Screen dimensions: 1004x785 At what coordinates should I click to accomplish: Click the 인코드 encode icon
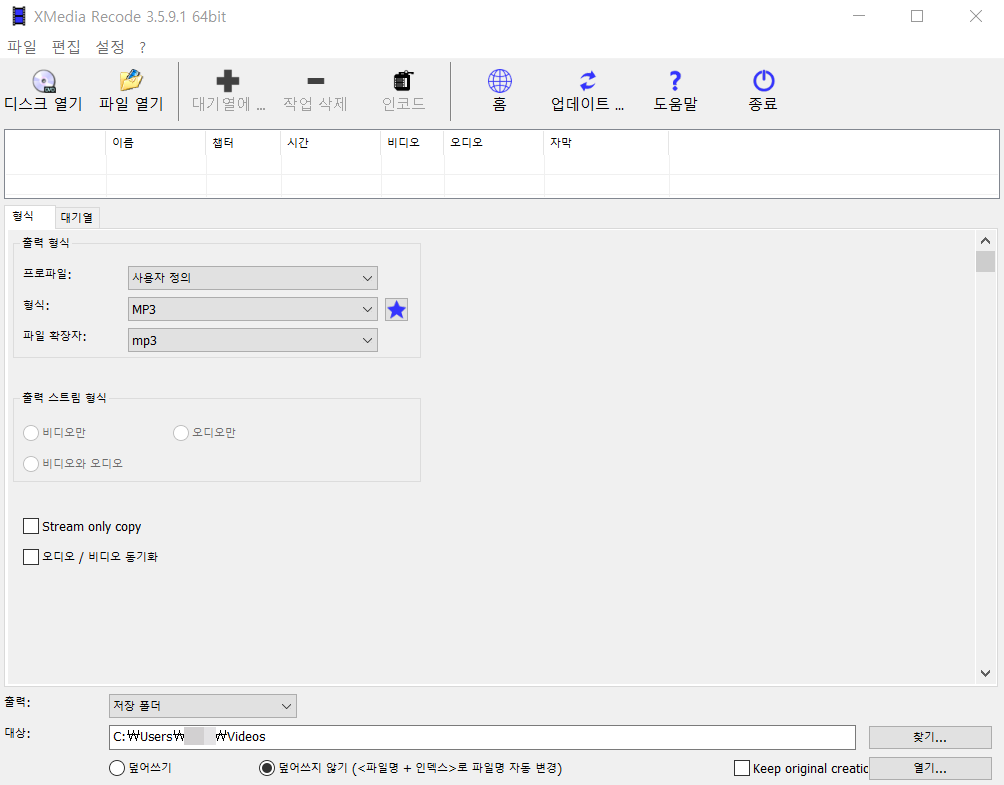click(403, 81)
